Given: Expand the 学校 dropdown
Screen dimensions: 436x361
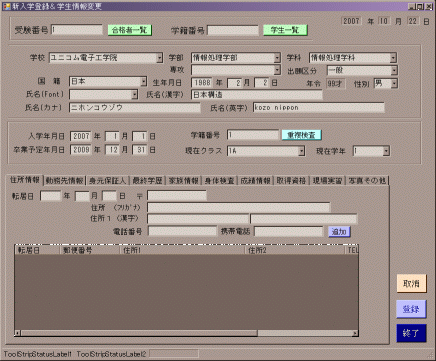Looking at the screenshot, I should (x=160, y=58).
